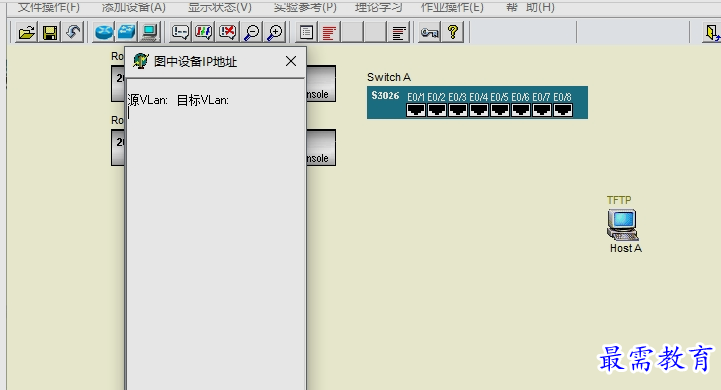The image size is (721, 390).
Task: Close the 图中设备IP地址 dialog
Action: pyautogui.click(x=291, y=61)
